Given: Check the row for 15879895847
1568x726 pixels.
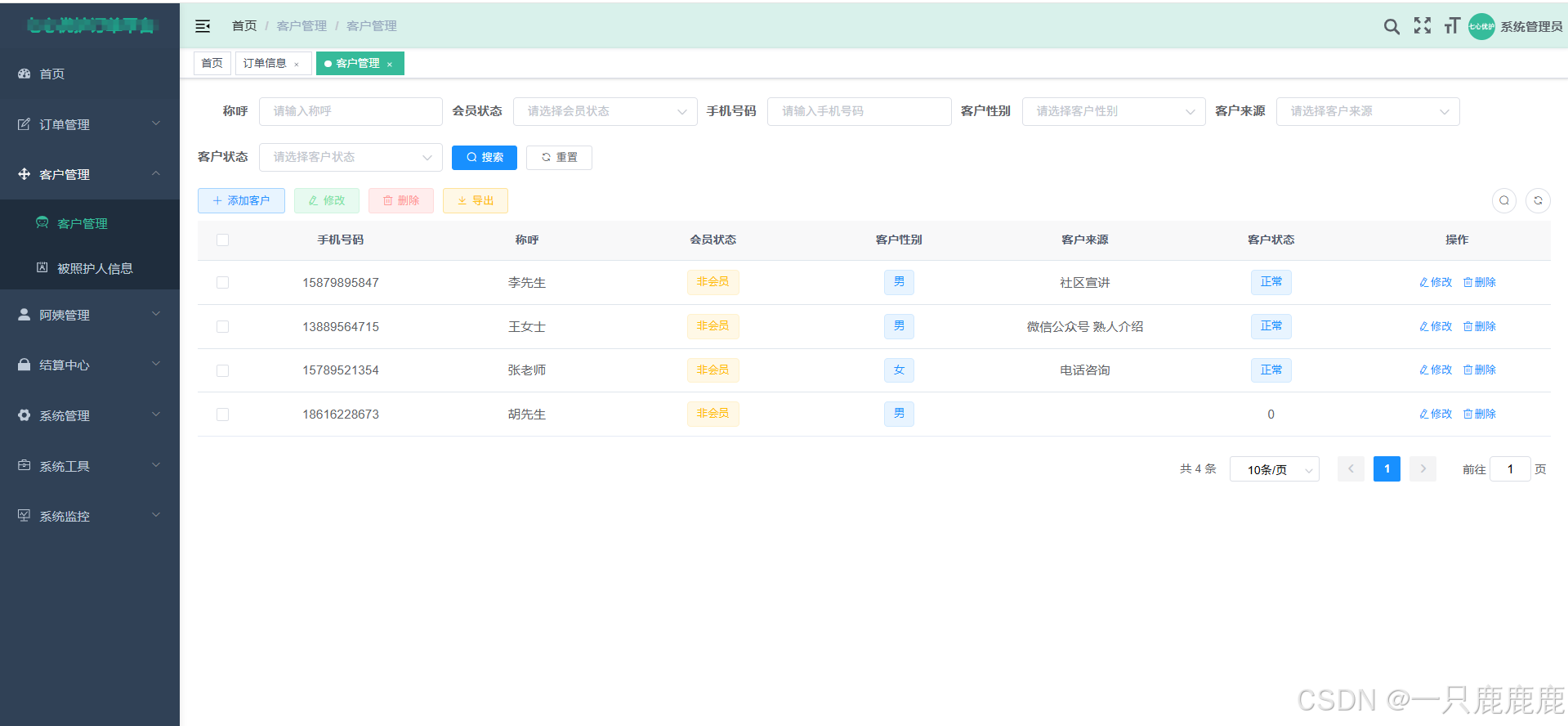Looking at the screenshot, I should coord(222,283).
